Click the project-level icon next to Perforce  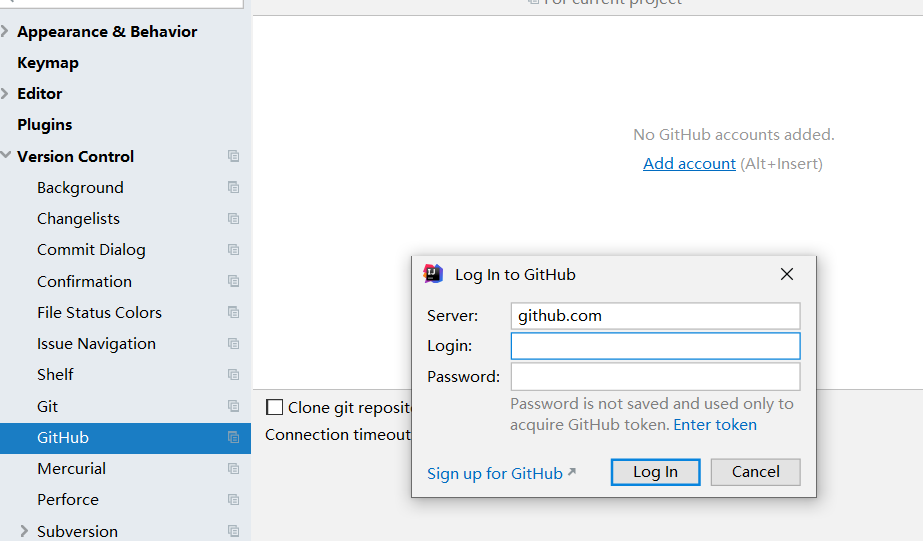click(233, 499)
